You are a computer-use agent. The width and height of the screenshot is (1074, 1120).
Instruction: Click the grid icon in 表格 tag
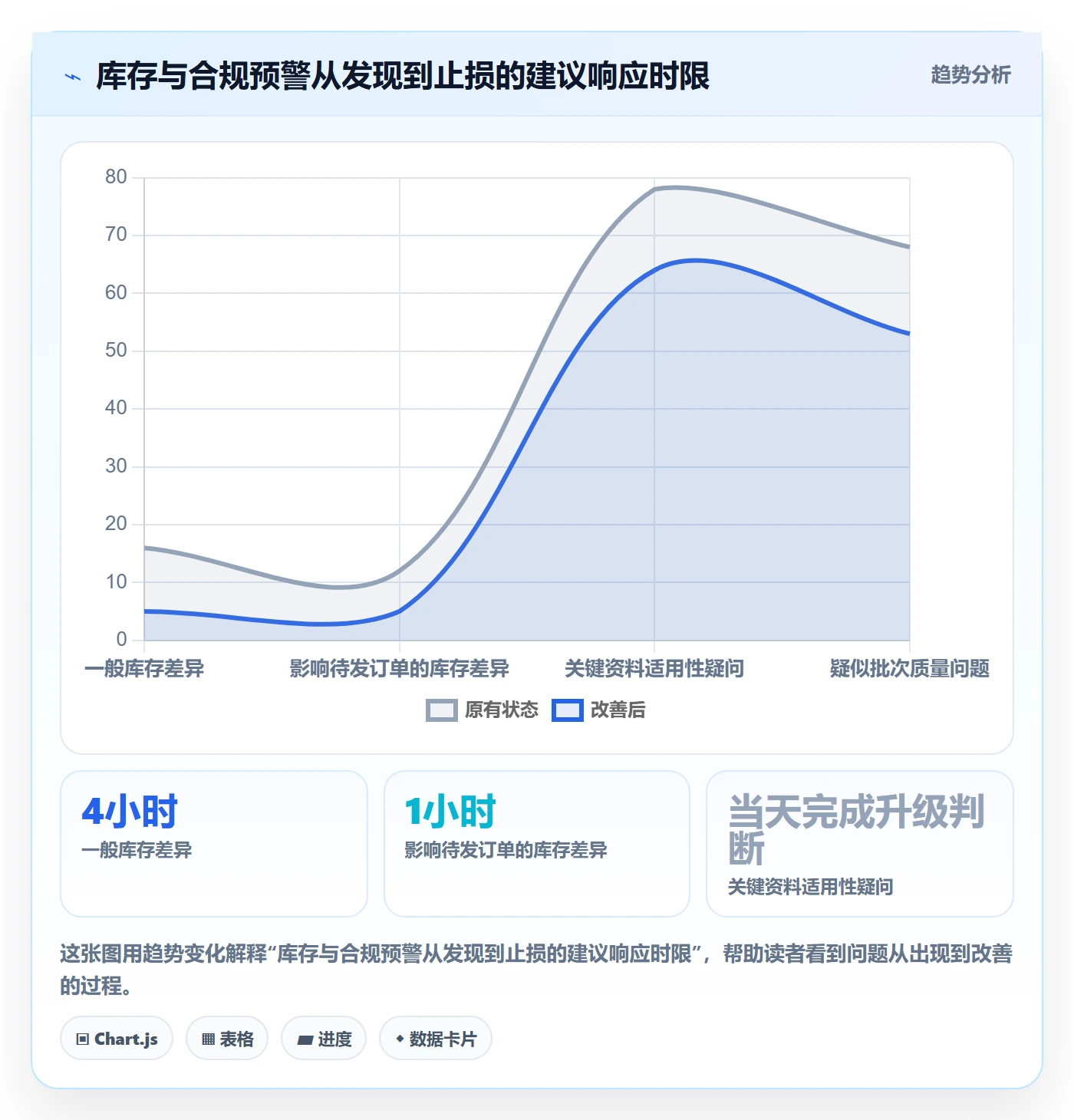(x=208, y=1039)
